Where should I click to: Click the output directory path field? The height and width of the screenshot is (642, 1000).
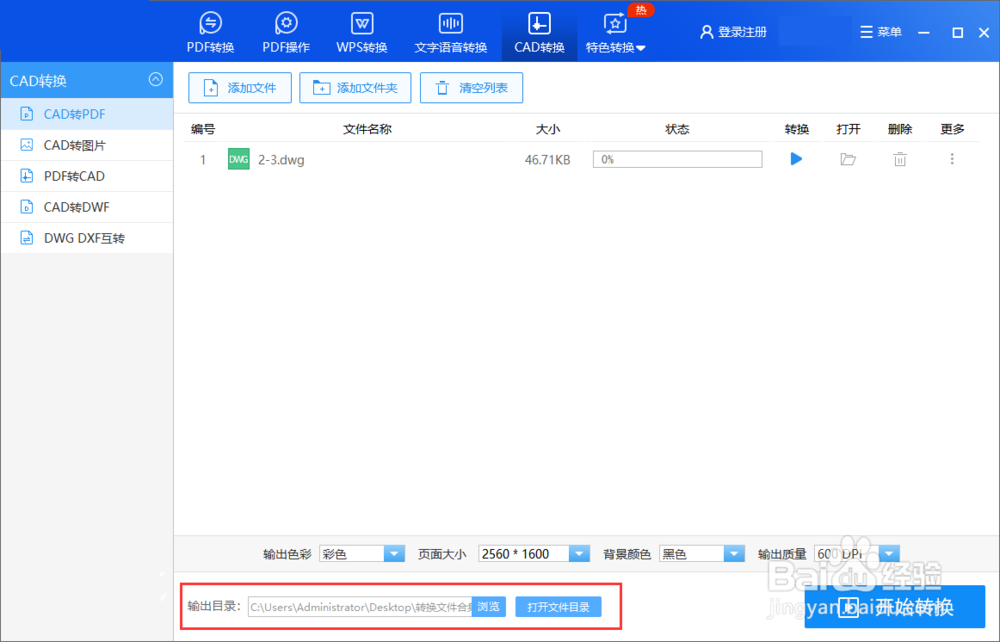[x=360, y=607]
